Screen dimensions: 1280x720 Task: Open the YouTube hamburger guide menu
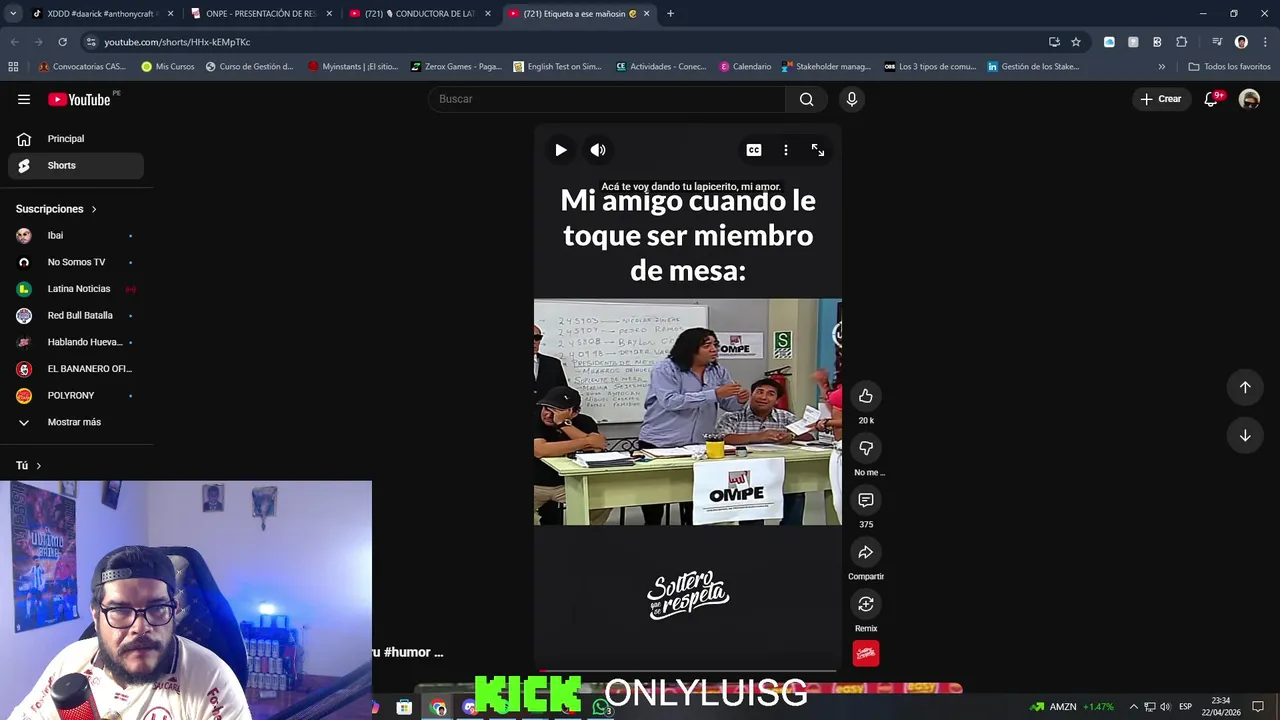pos(24,99)
